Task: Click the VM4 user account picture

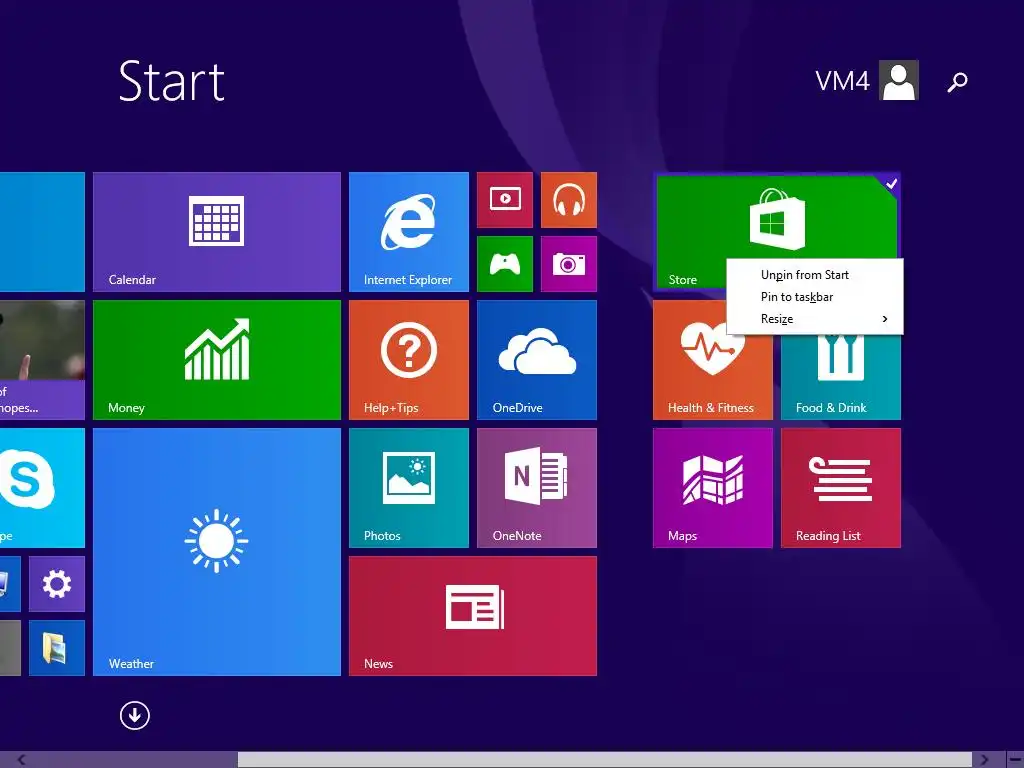Action: [899, 80]
